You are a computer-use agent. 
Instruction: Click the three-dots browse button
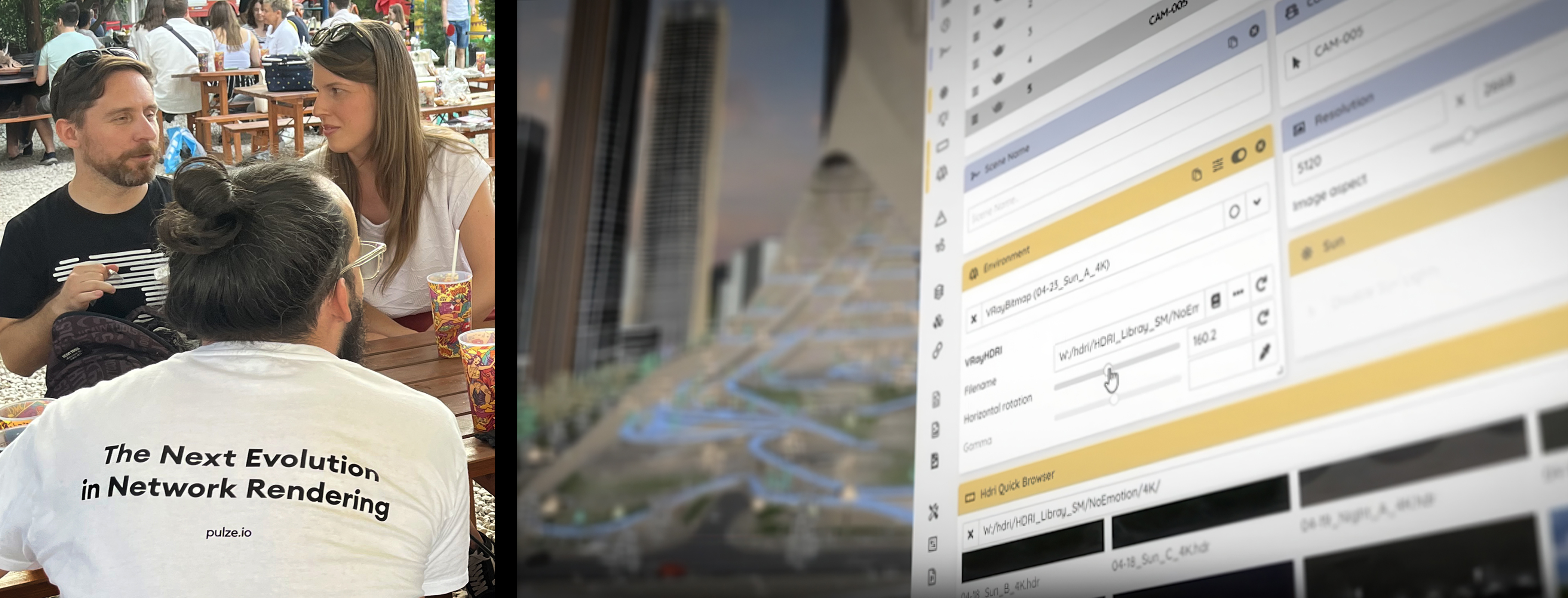coord(1238,293)
